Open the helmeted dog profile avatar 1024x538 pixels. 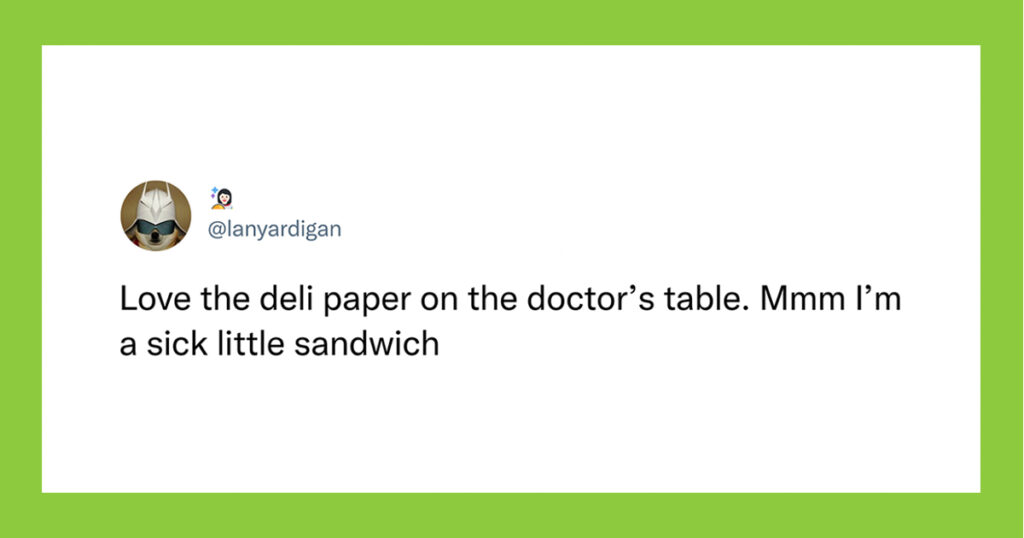point(155,215)
